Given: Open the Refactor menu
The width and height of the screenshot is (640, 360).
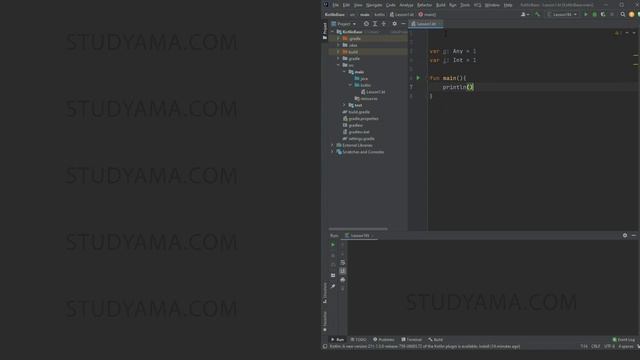Looking at the screenshot, I should pyautogui.click(x=424, y=5).
